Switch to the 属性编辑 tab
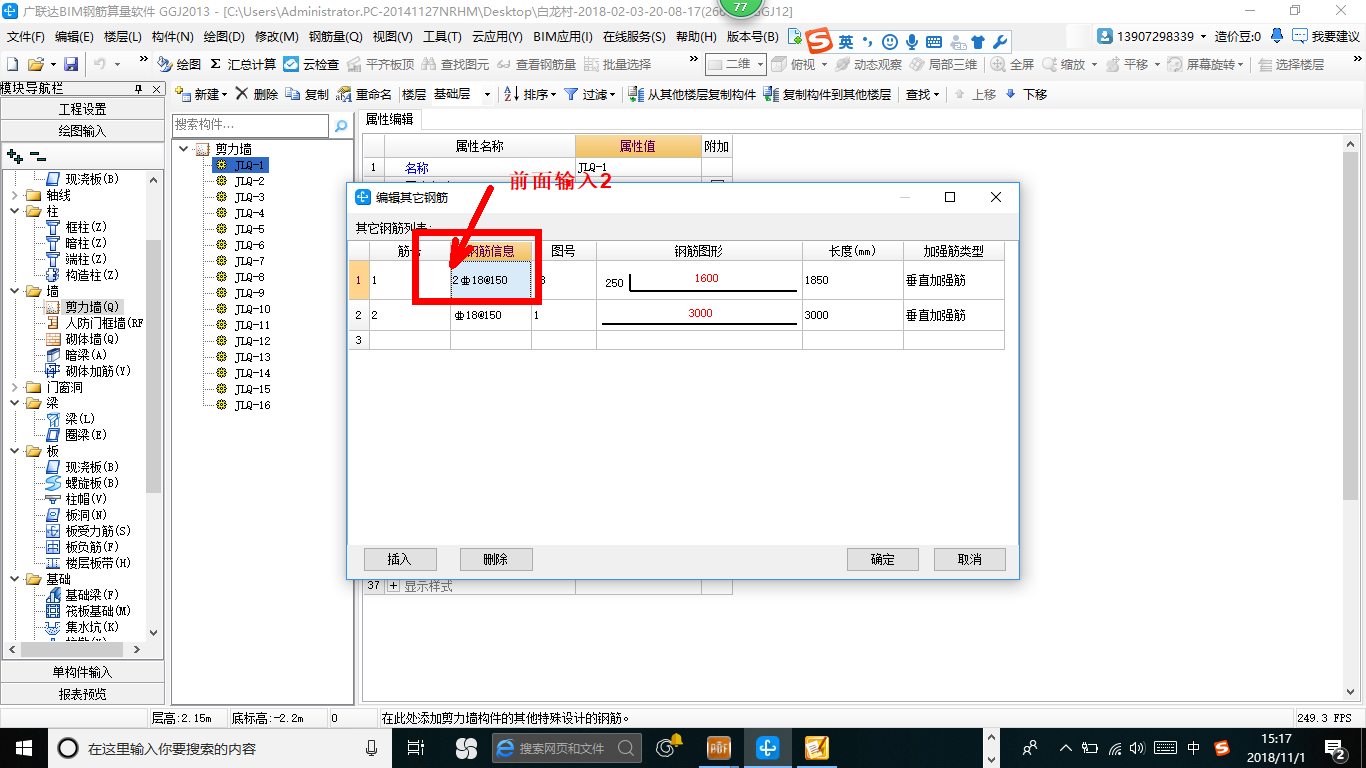 [389, 119]
